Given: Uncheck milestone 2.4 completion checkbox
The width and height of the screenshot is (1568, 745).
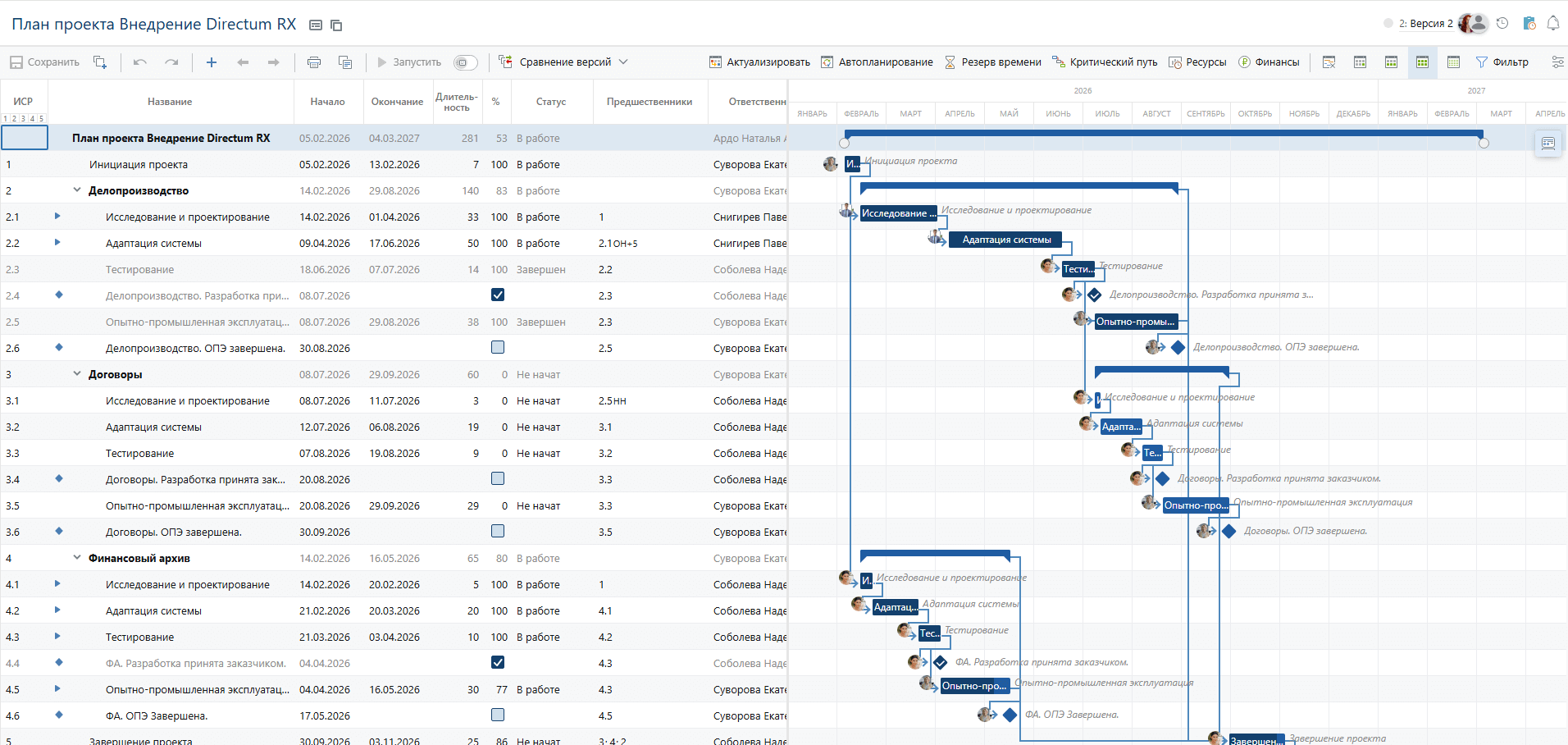Looking at the screenshot, I should pyautogui.click(x=498, y=295).
